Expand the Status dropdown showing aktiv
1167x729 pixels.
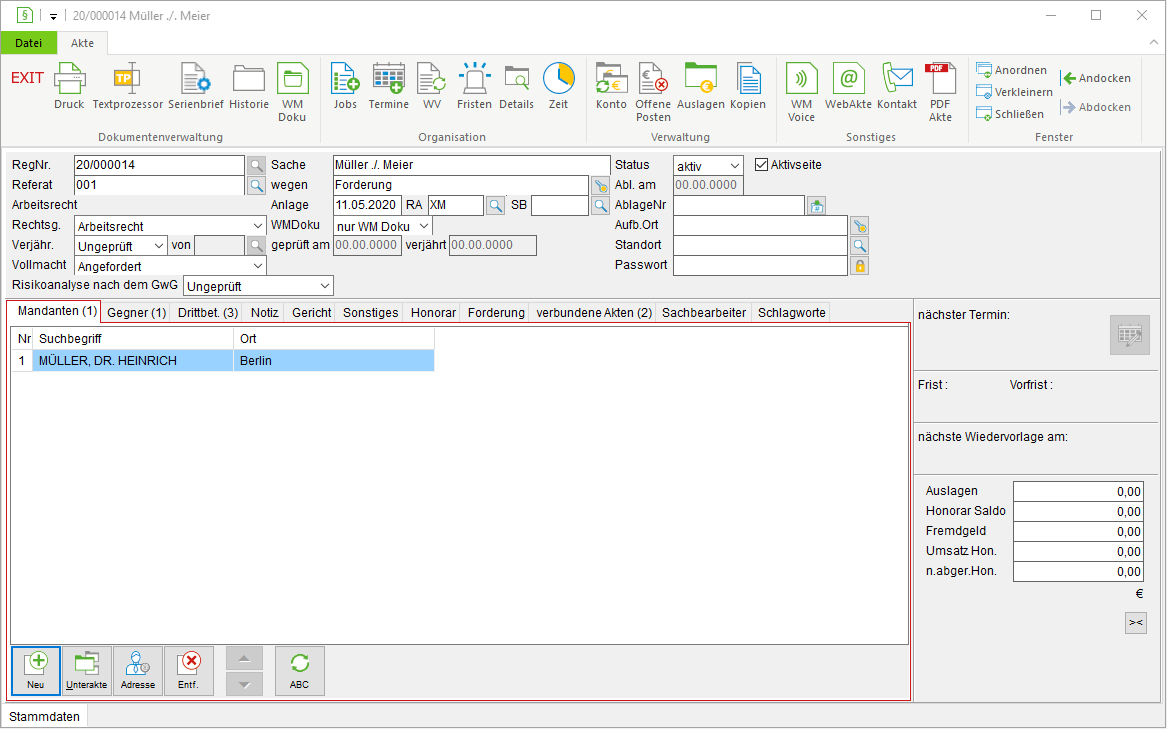pyautogui.click(x=708, y=166)
